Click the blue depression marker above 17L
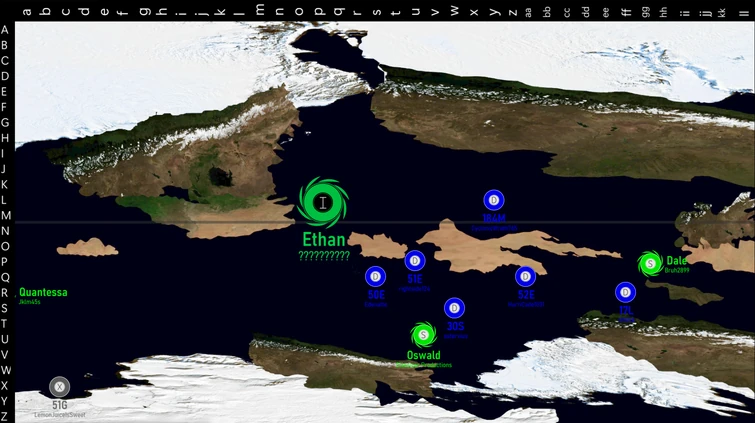 point(625,292)
